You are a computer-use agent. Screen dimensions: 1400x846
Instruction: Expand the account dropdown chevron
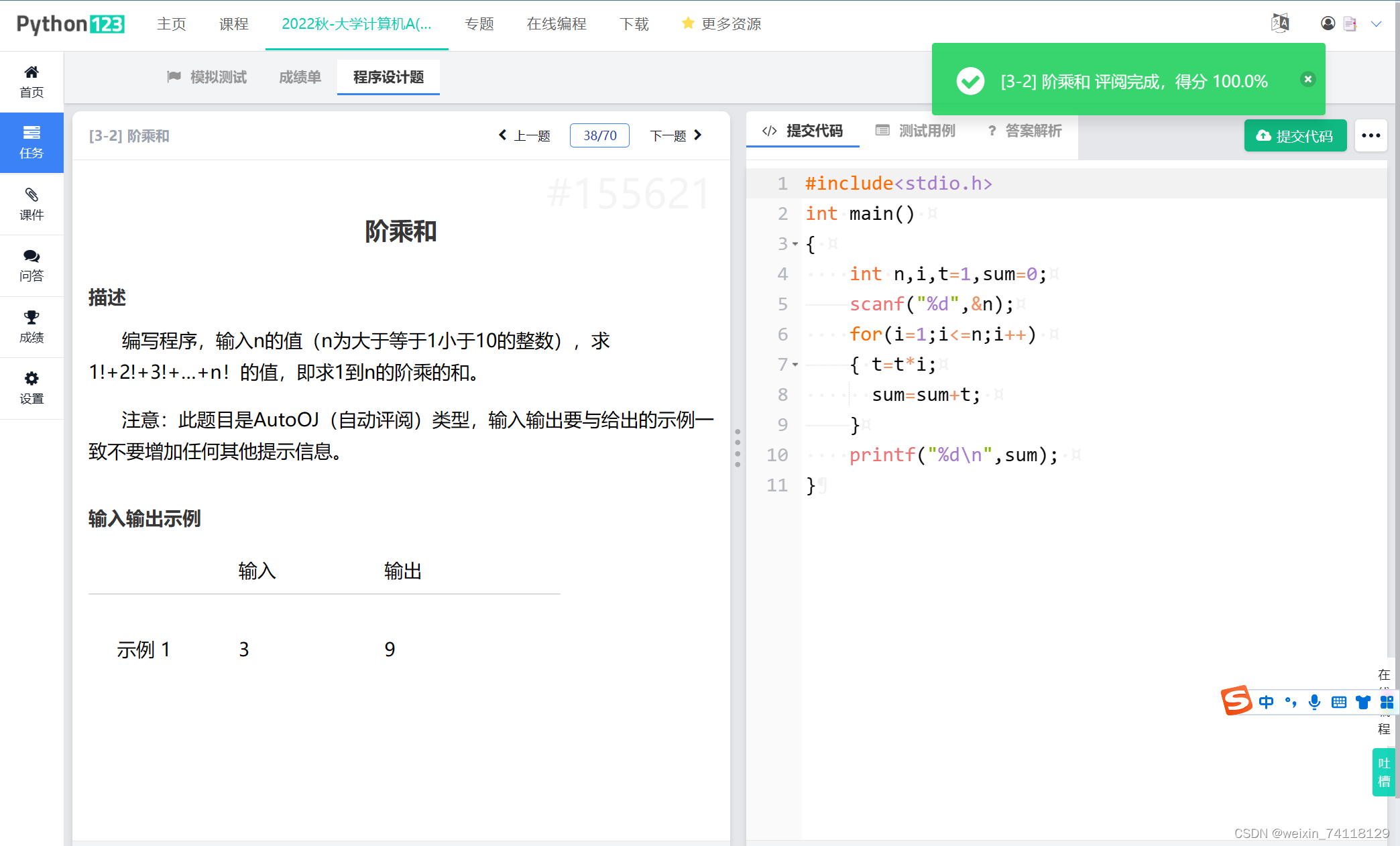click(1376, 23)
